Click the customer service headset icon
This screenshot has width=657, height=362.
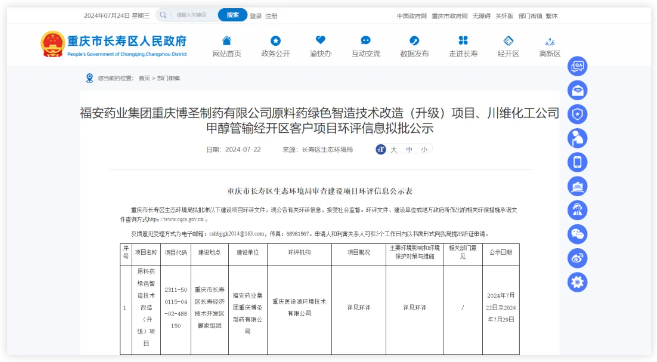(x=577, y=210)
